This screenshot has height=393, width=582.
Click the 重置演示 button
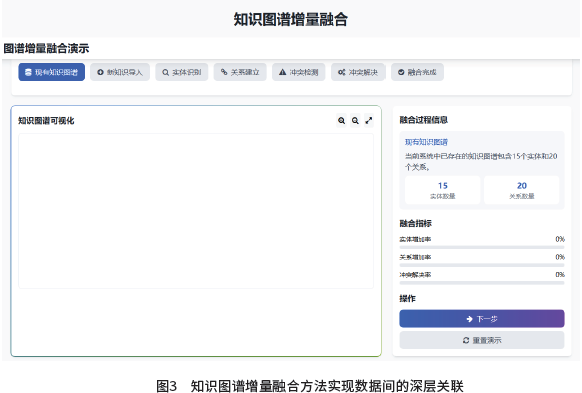click(x=482, y=340)
